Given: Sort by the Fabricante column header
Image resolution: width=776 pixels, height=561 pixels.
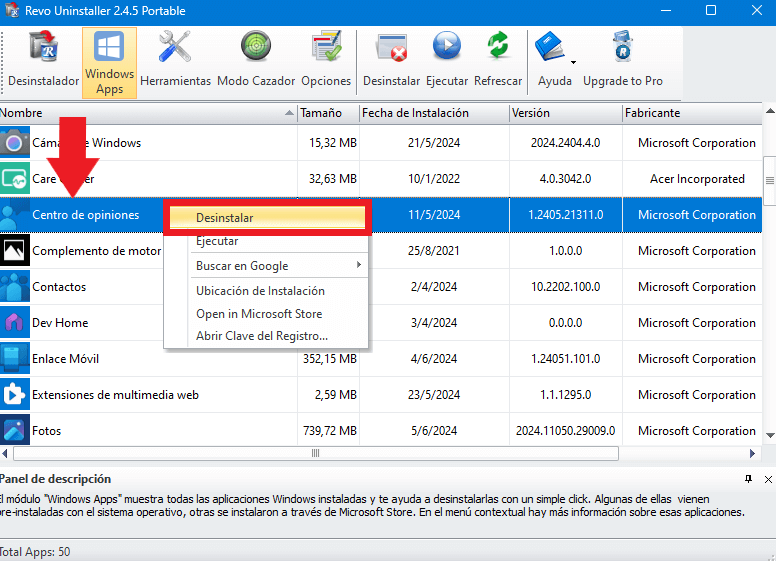Looking at the screenshot, I should point(692,113).
